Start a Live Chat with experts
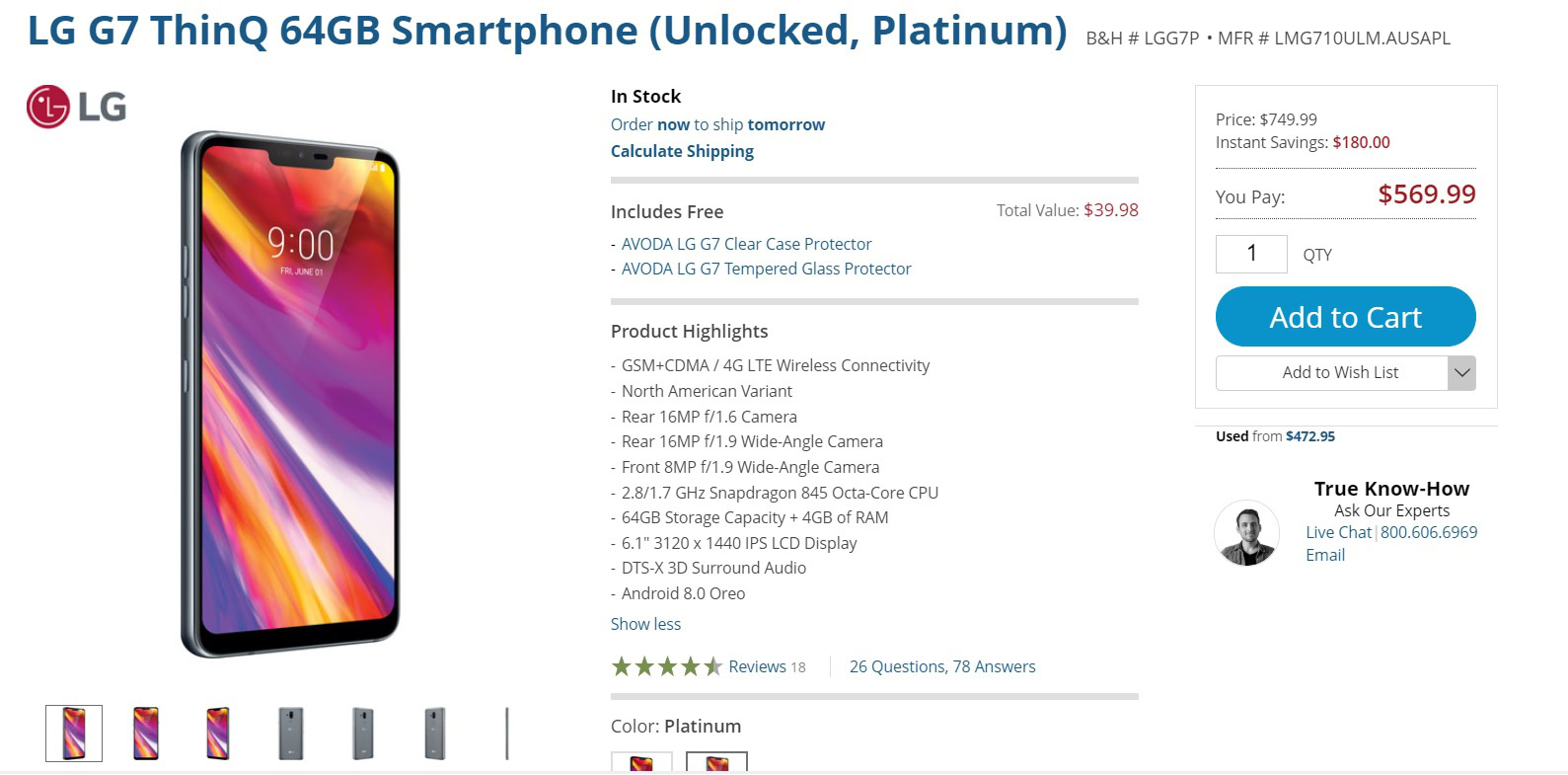Viewport: 1568px width, 775px height. click(1338, 532)
